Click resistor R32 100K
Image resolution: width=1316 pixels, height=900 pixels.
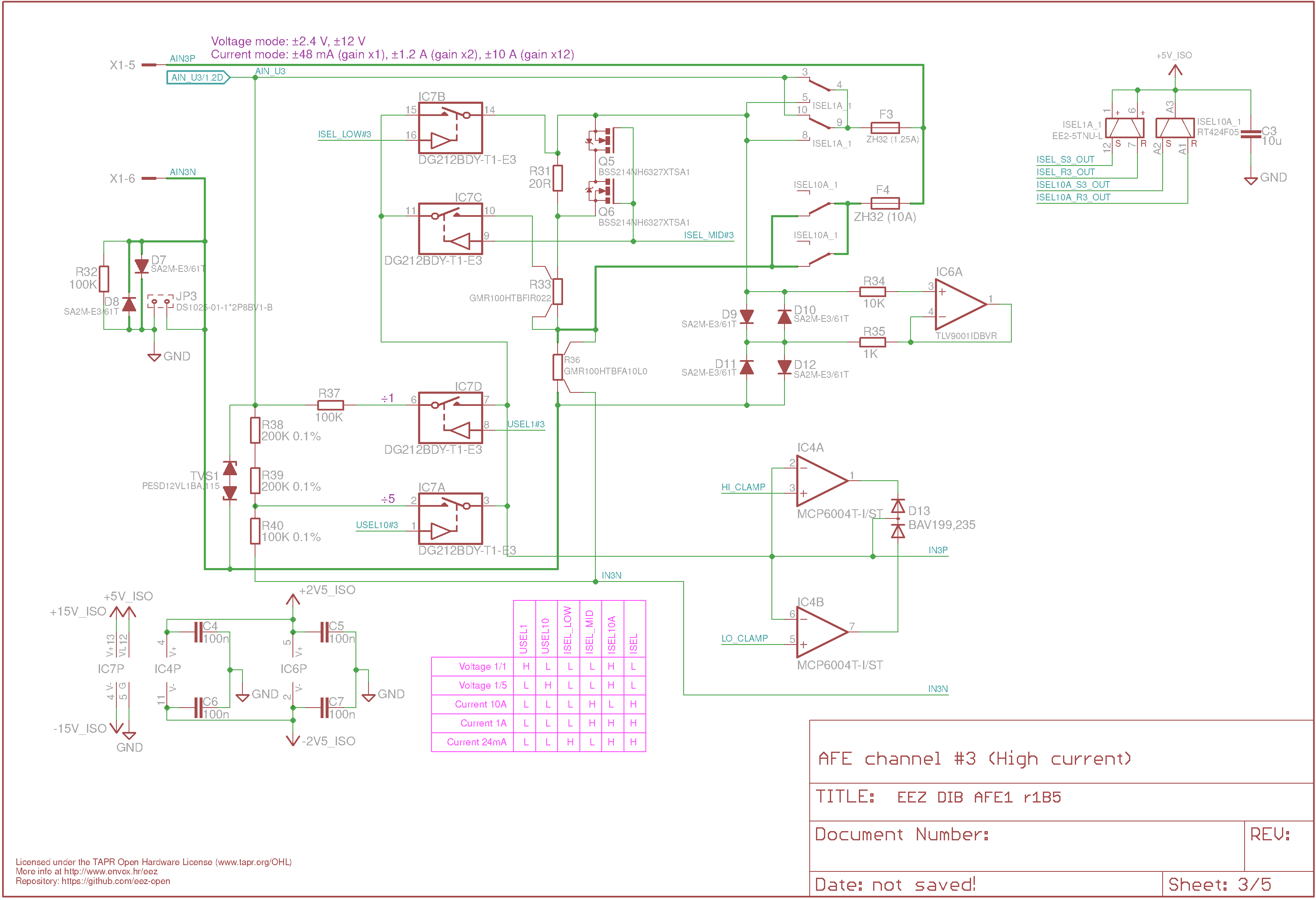tap(104, 279)
